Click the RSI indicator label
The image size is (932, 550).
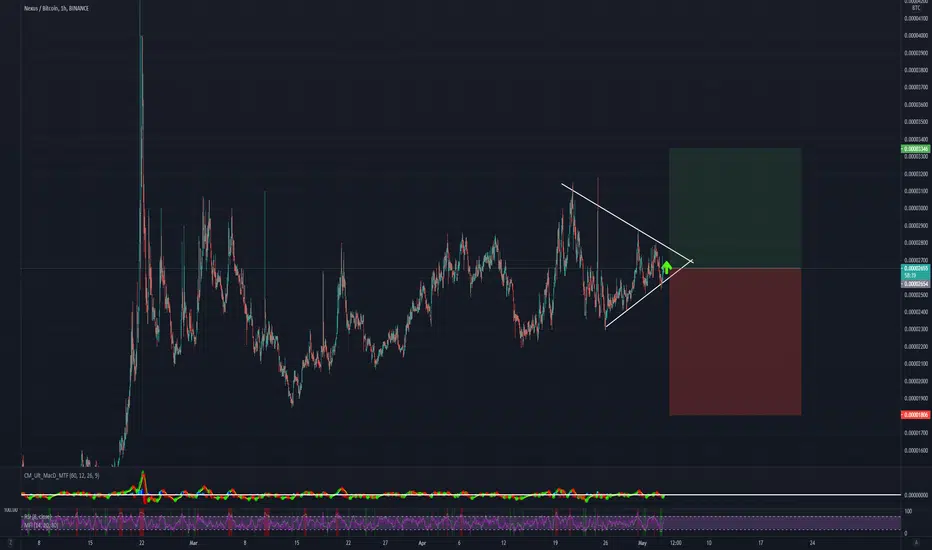point(37,517)
